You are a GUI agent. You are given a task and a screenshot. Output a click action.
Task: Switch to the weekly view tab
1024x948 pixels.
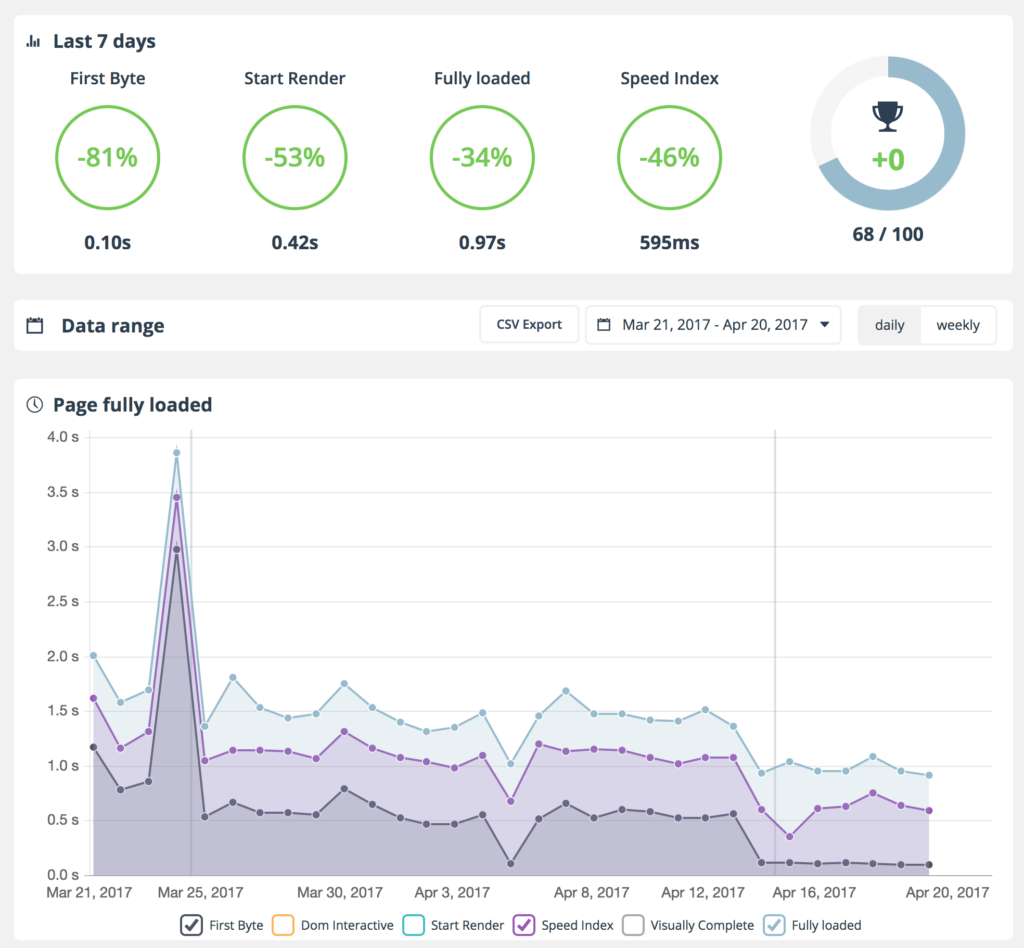pos(957,325)
